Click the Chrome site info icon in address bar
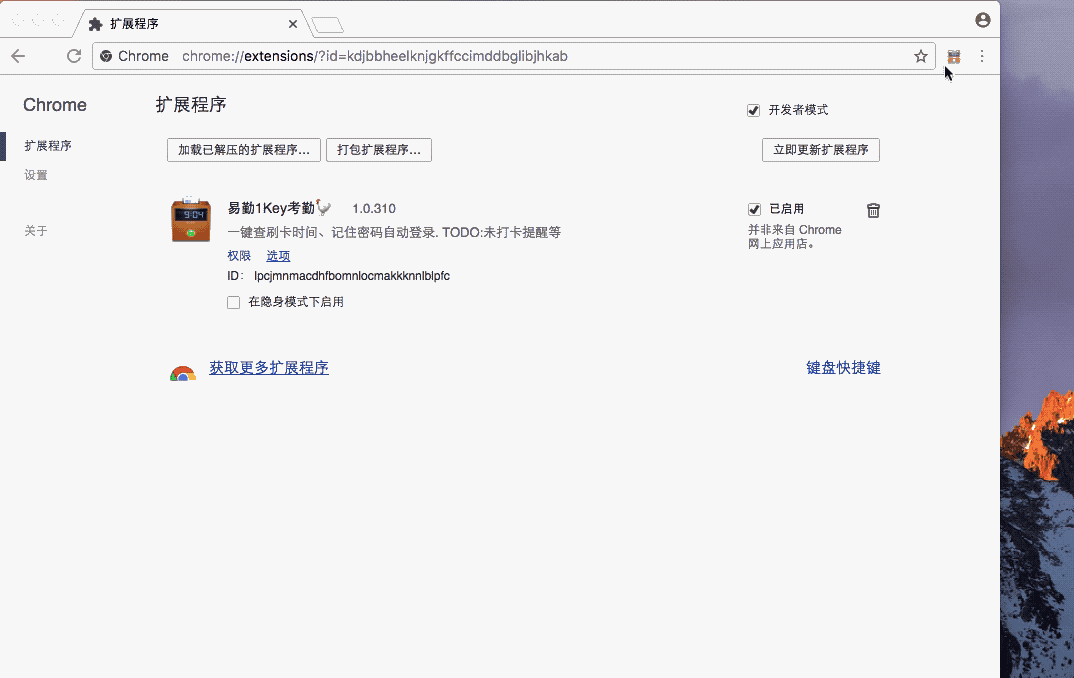Image resolution: width=1074 pixels, height=678 pixels. (x=106, y=56)
